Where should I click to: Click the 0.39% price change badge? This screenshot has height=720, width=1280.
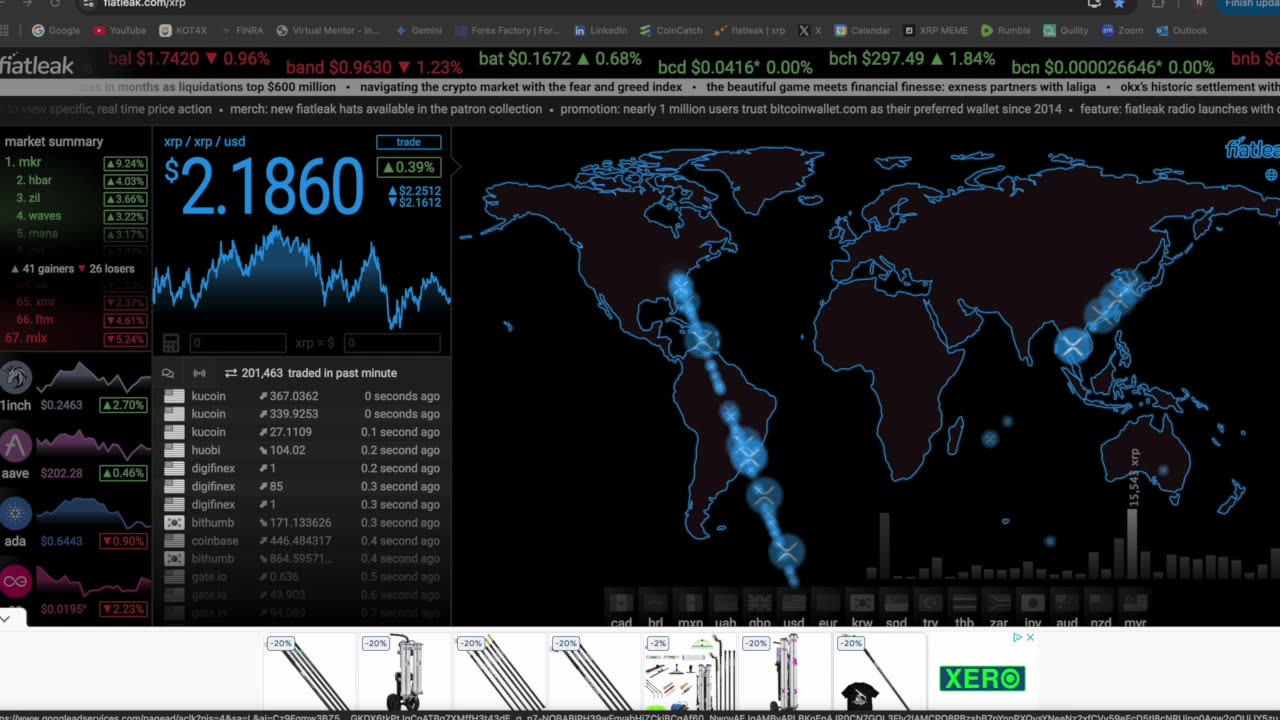pos(408,168)
